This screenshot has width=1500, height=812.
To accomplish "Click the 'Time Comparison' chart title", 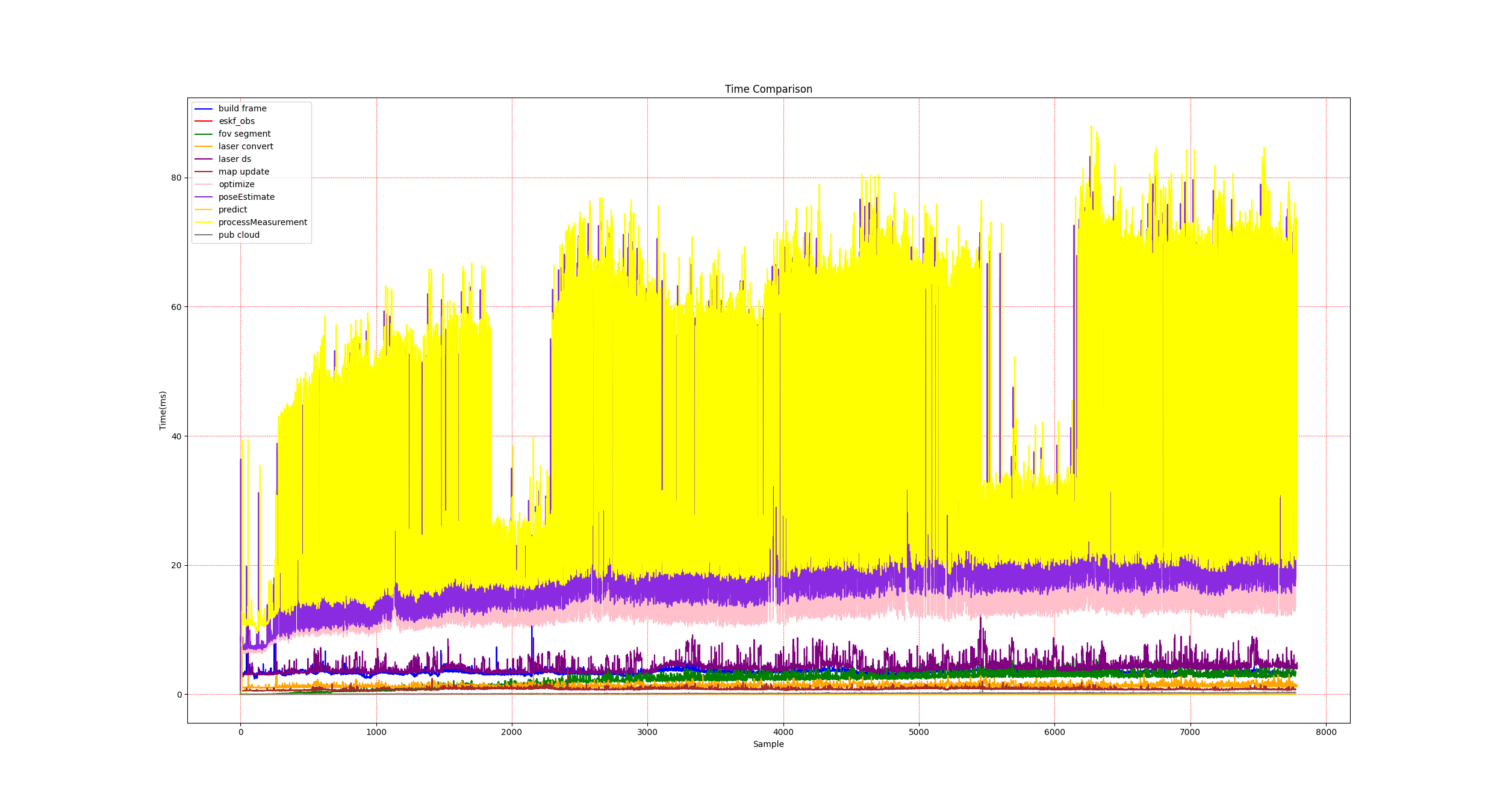I will pos(768,89).
